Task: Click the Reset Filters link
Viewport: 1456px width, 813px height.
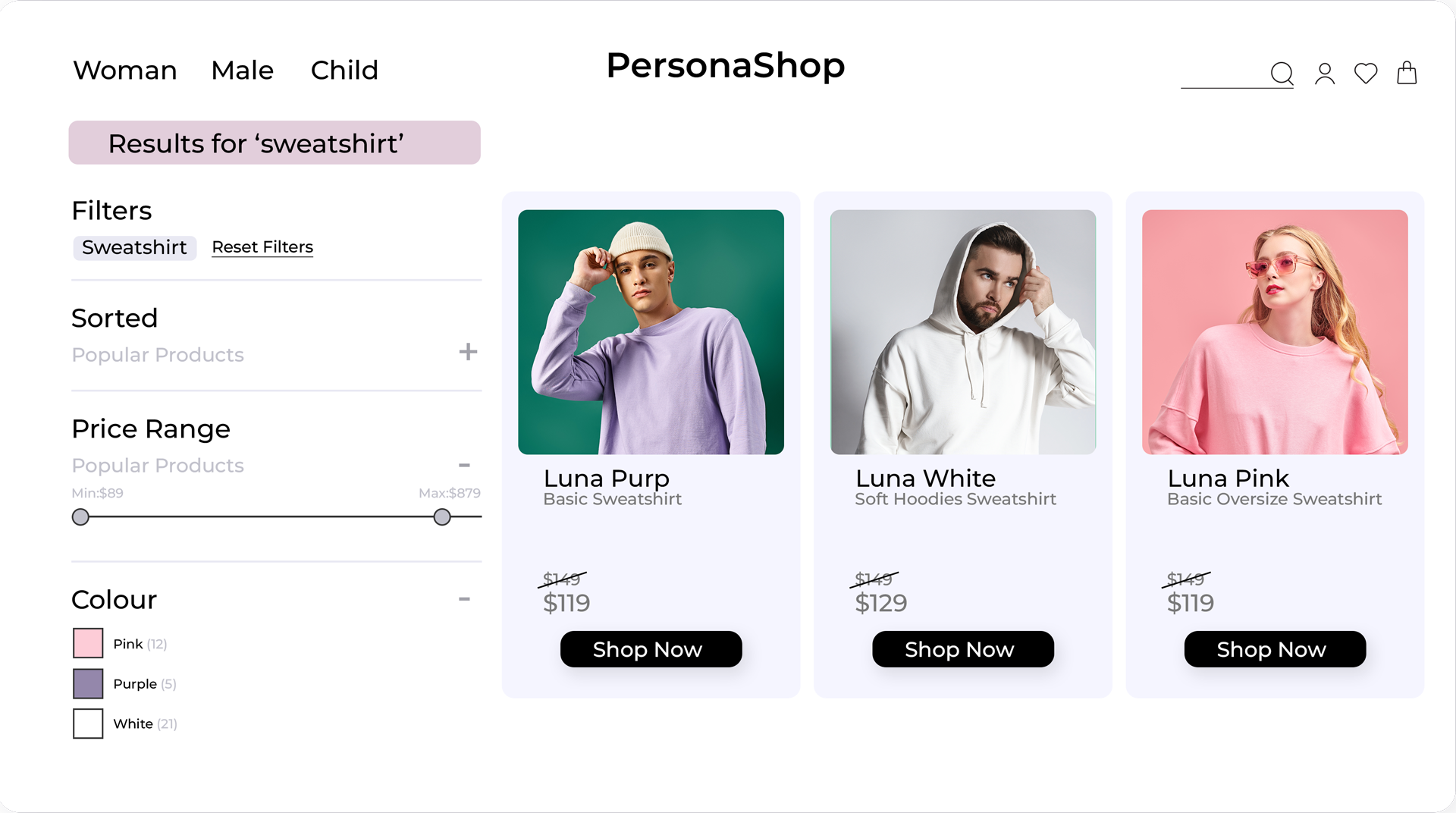Action: click(262, 247)
